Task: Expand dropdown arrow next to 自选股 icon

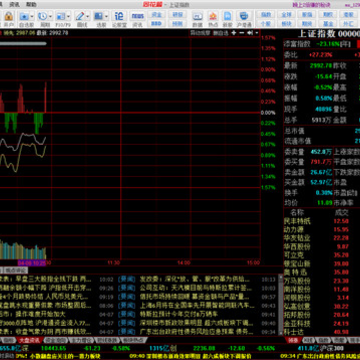Action: [32, 16]
